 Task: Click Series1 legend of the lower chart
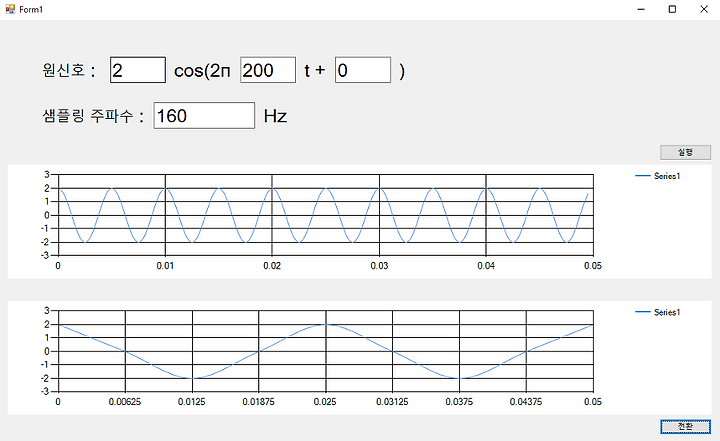[x=658, y=312]
